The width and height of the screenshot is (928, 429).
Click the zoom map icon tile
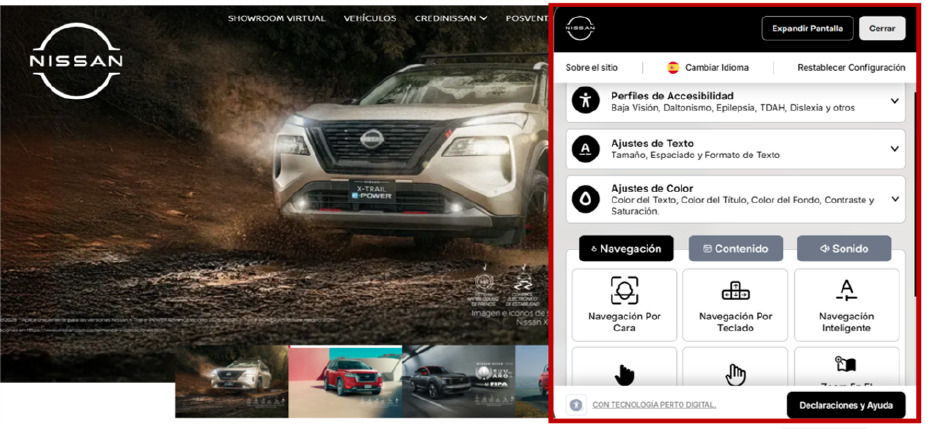click(x=846, y=368)
